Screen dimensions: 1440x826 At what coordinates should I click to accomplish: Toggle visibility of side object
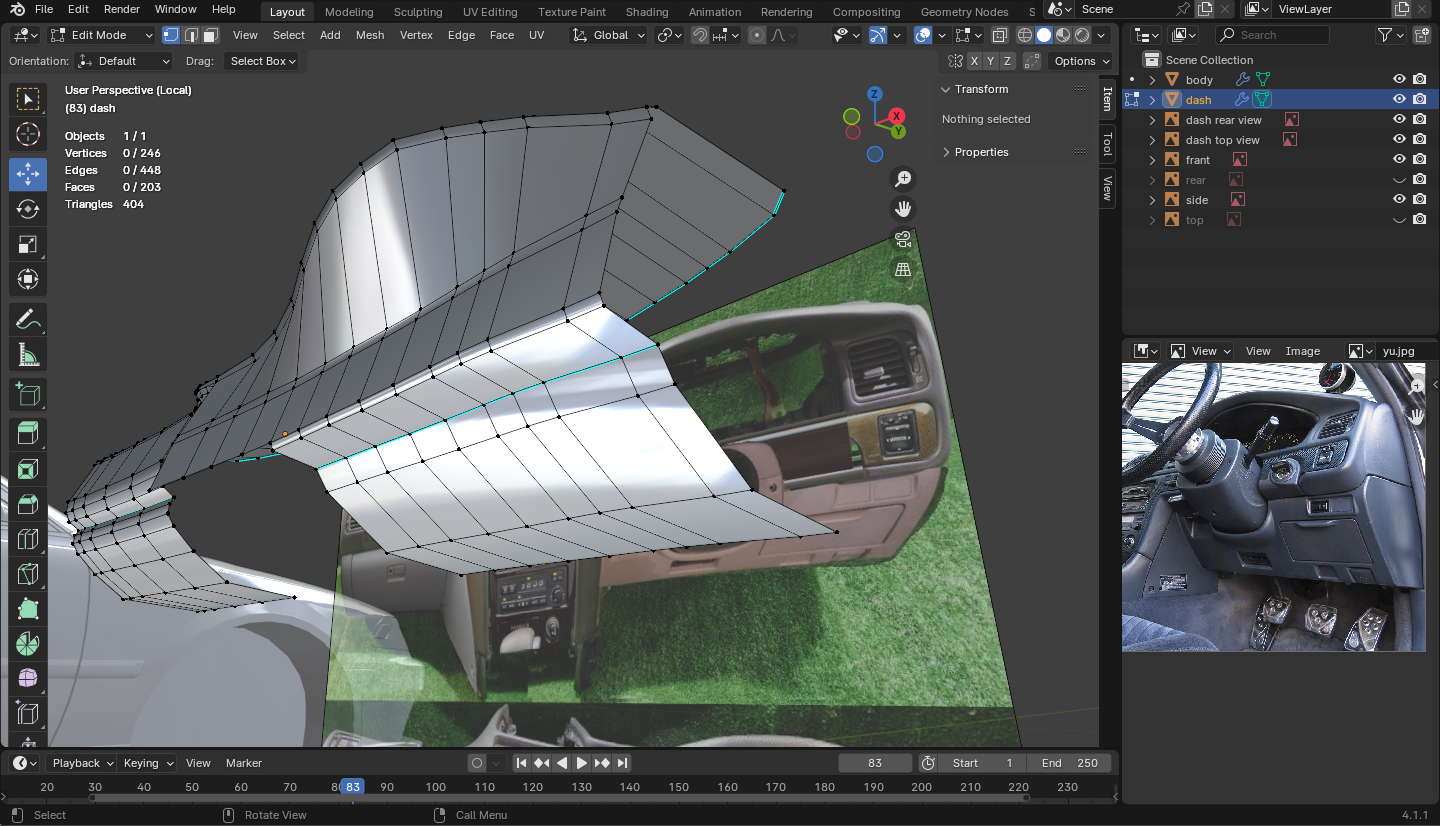click(x=1399, y=200)
